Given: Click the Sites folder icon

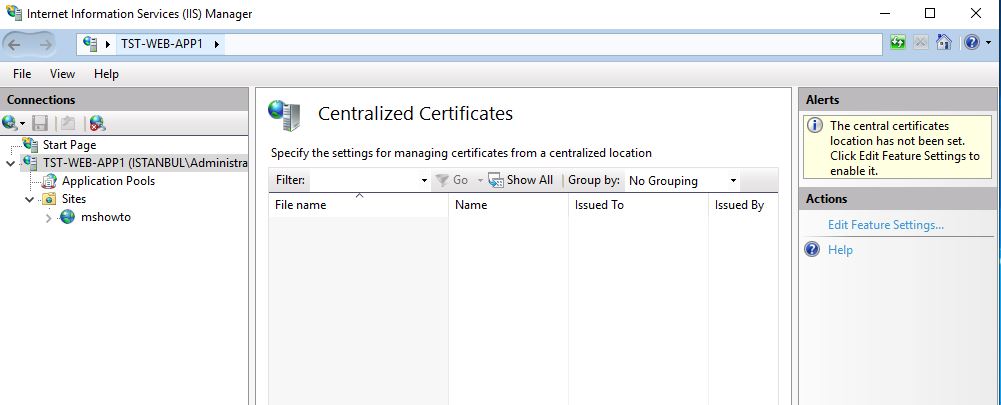Looking at the screenshot, I should (x=49, y=199).
